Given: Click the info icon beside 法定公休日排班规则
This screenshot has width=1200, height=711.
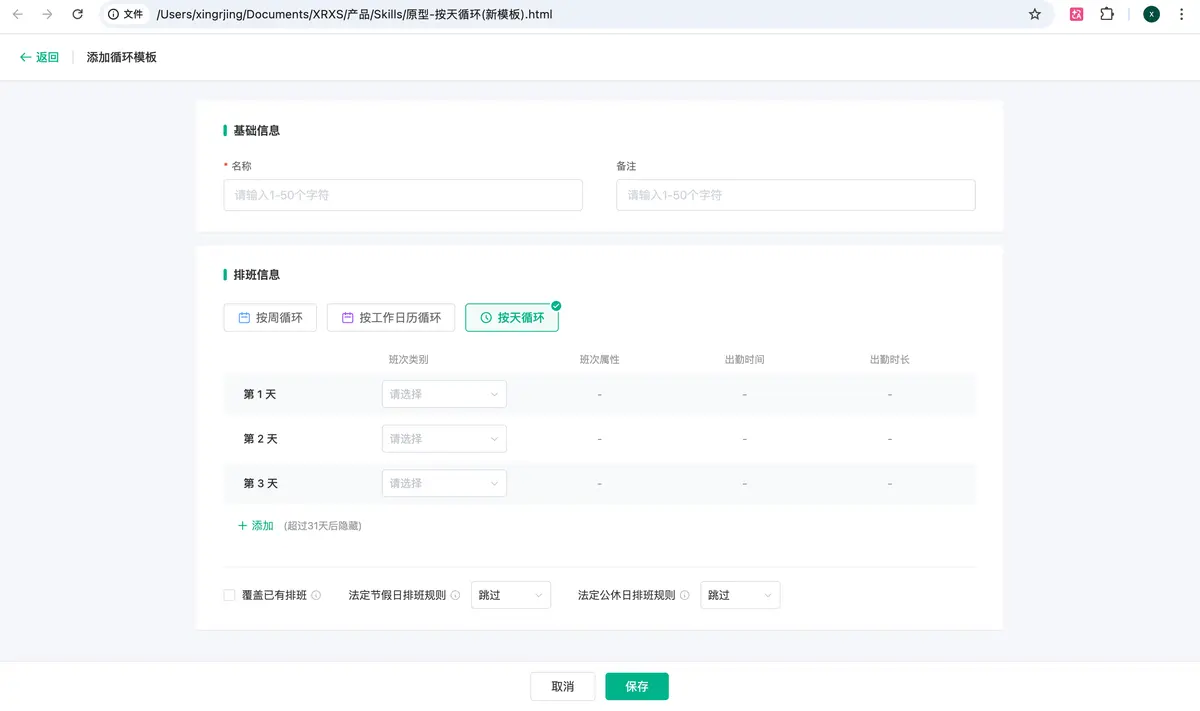Looking at the screenshot, I should click(685, 595).
